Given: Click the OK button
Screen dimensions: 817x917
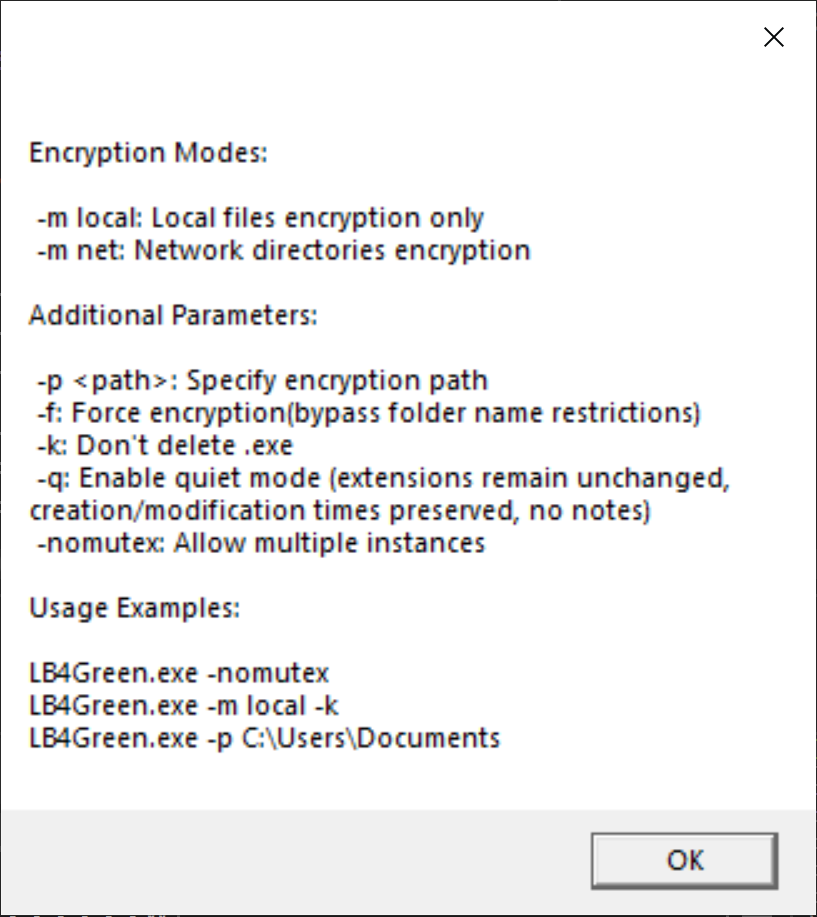Looking at the screenshot, I should tap(684, 861).
